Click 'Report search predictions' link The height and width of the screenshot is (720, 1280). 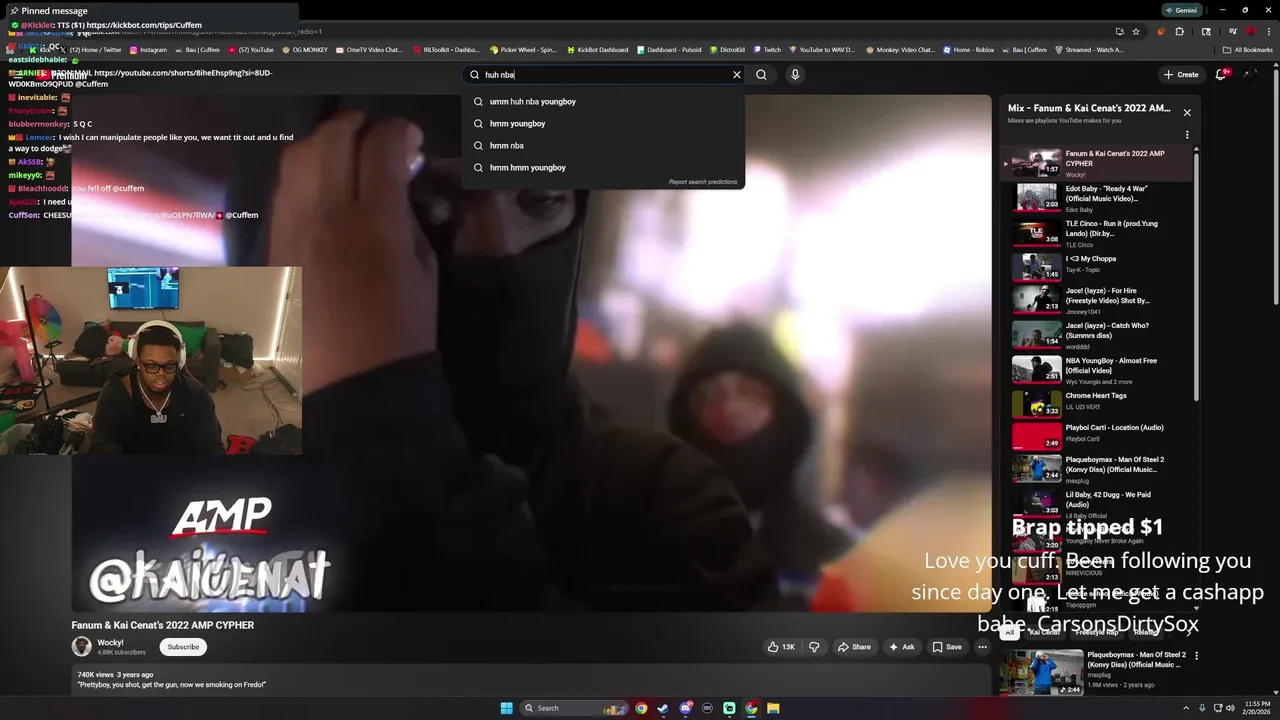tap(703, 182)
